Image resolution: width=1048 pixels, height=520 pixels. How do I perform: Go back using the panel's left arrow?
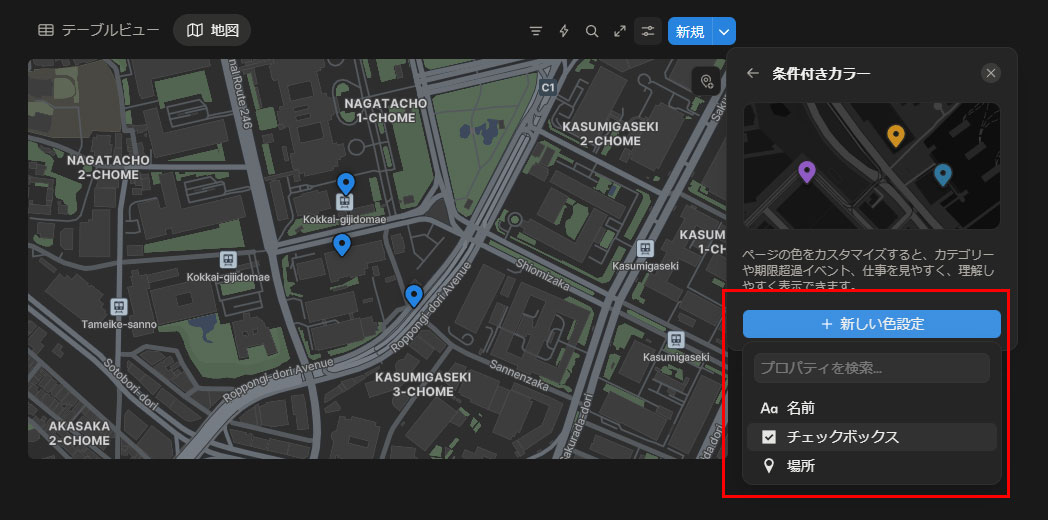click(x=753, y=73)
